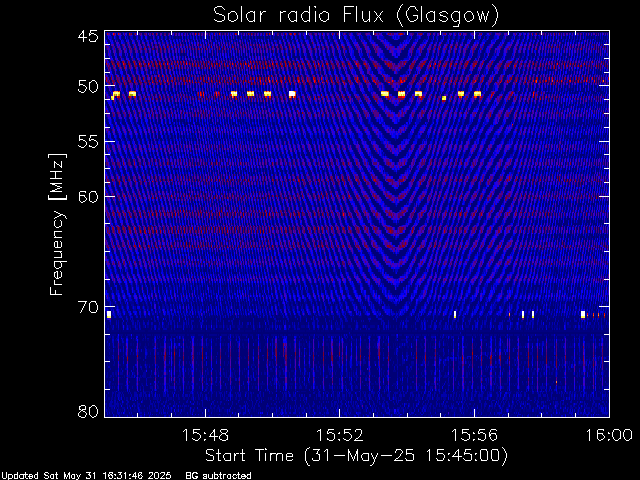Click the 45 frequency tick label

[x=88, y=36]
